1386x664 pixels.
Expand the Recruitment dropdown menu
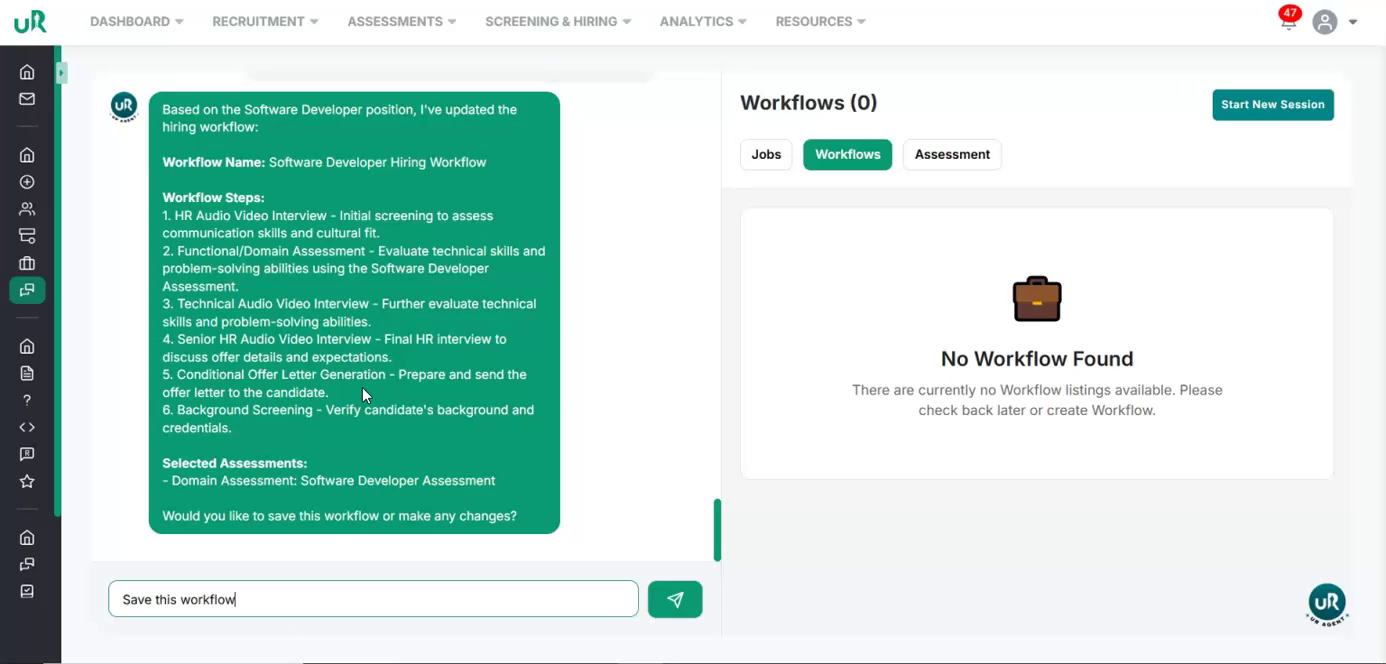point(265,21)
